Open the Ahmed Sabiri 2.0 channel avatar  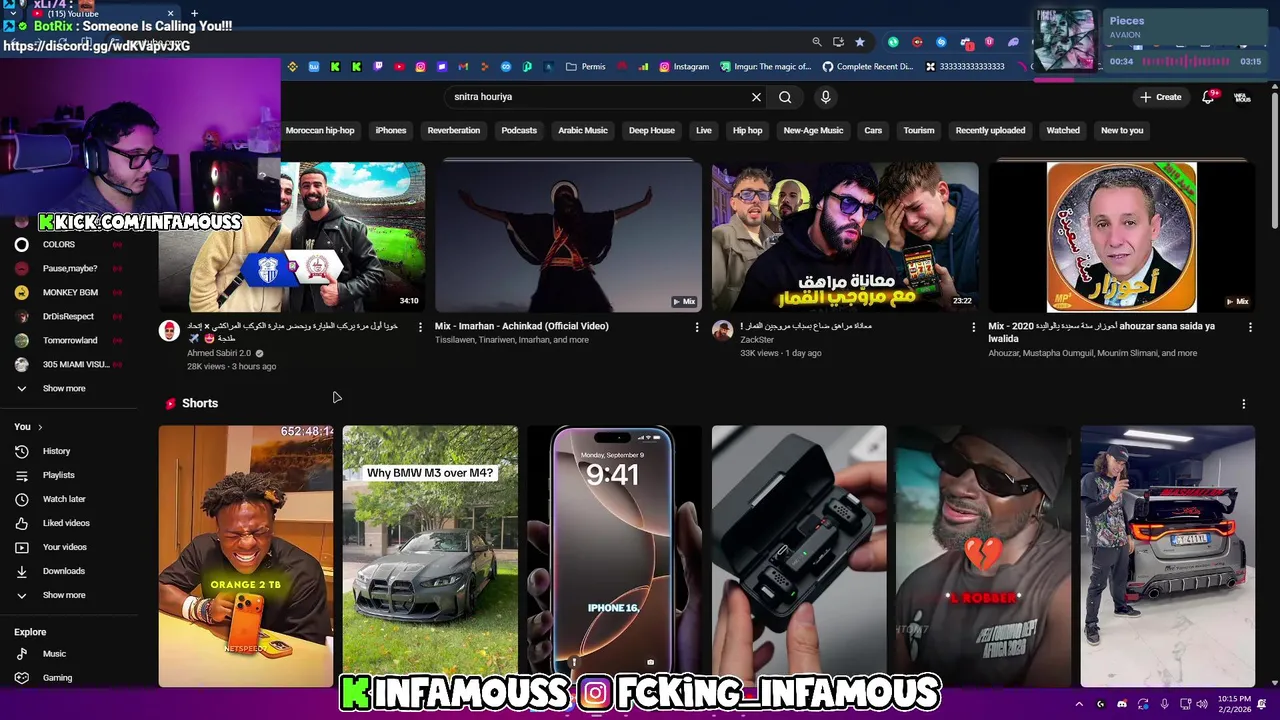pos(169,331)
